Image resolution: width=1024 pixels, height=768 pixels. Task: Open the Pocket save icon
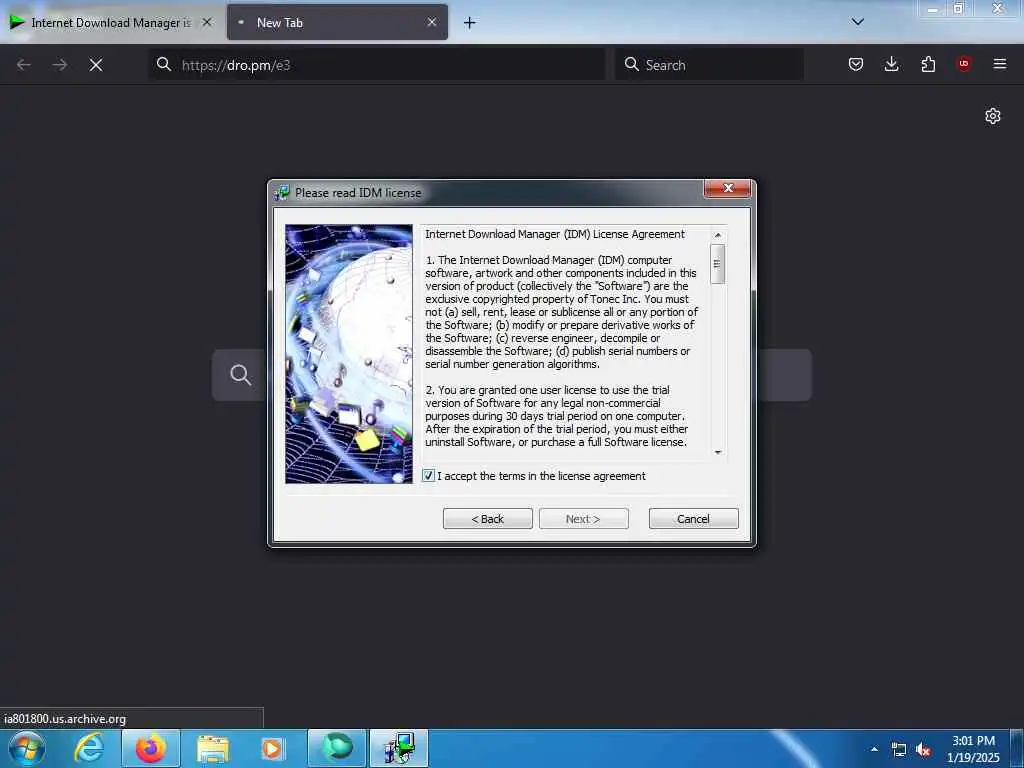pos(856,64)
